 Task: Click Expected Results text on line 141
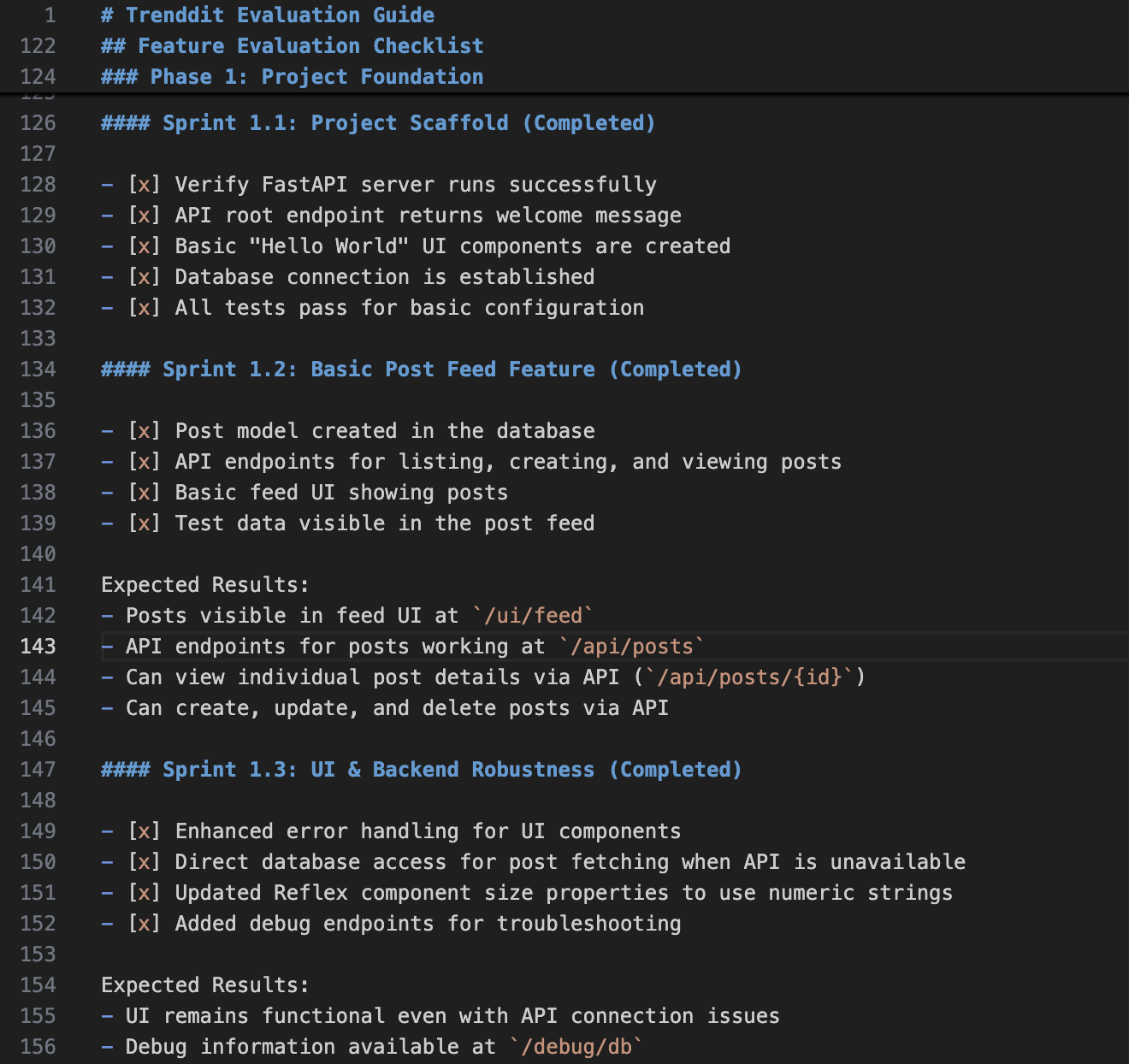(x=204, y=585)
